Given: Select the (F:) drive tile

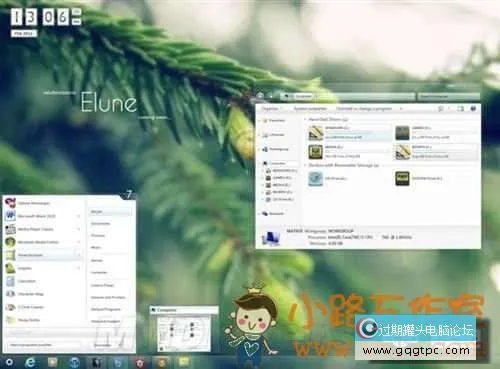Looking at the screenshot, I should point(435,152).
